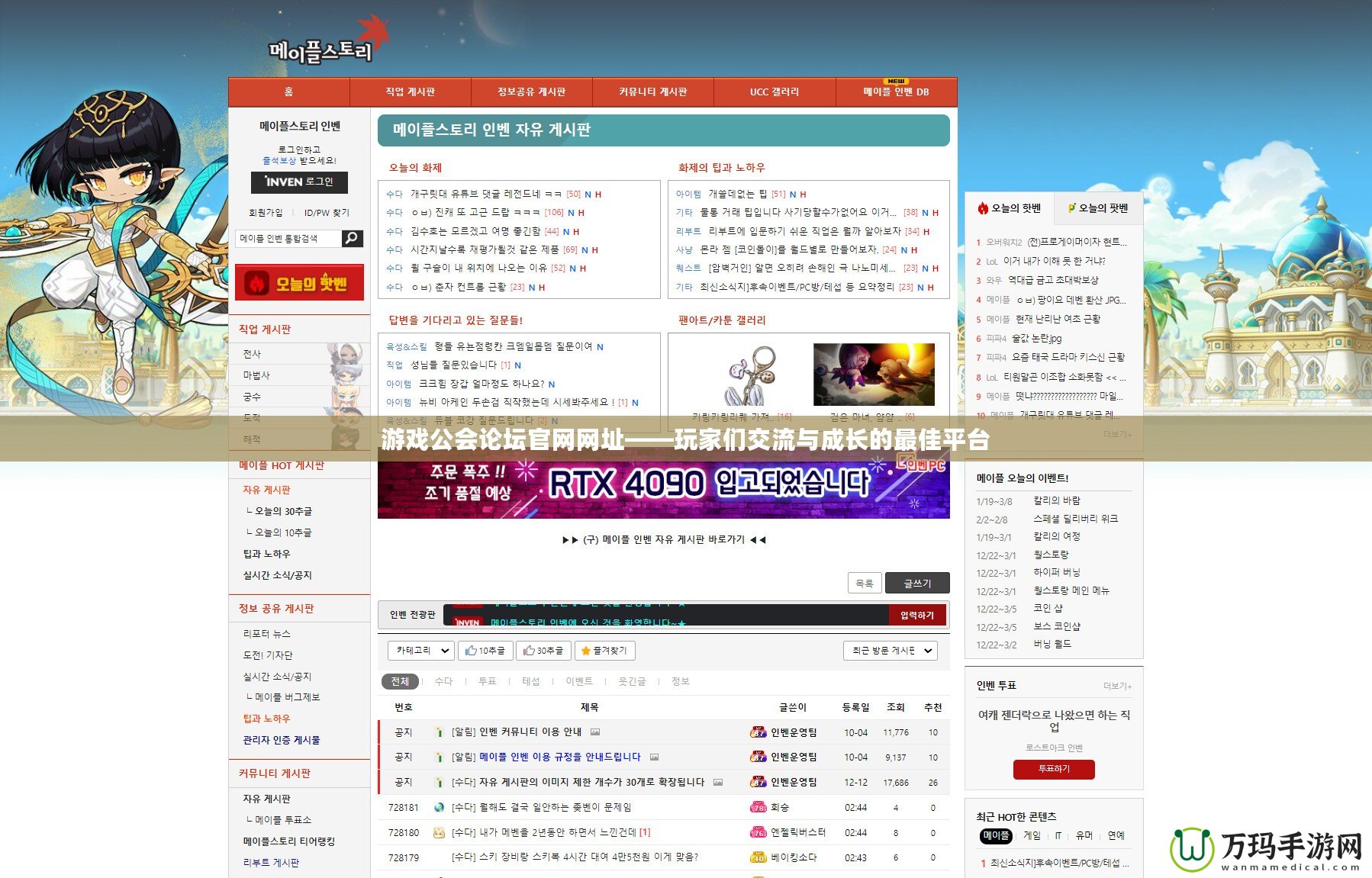Click image icon beside 메이플 인벤 이용 규정 notice
This screenshot has width=1372, height=878.
tap(654, 757)
